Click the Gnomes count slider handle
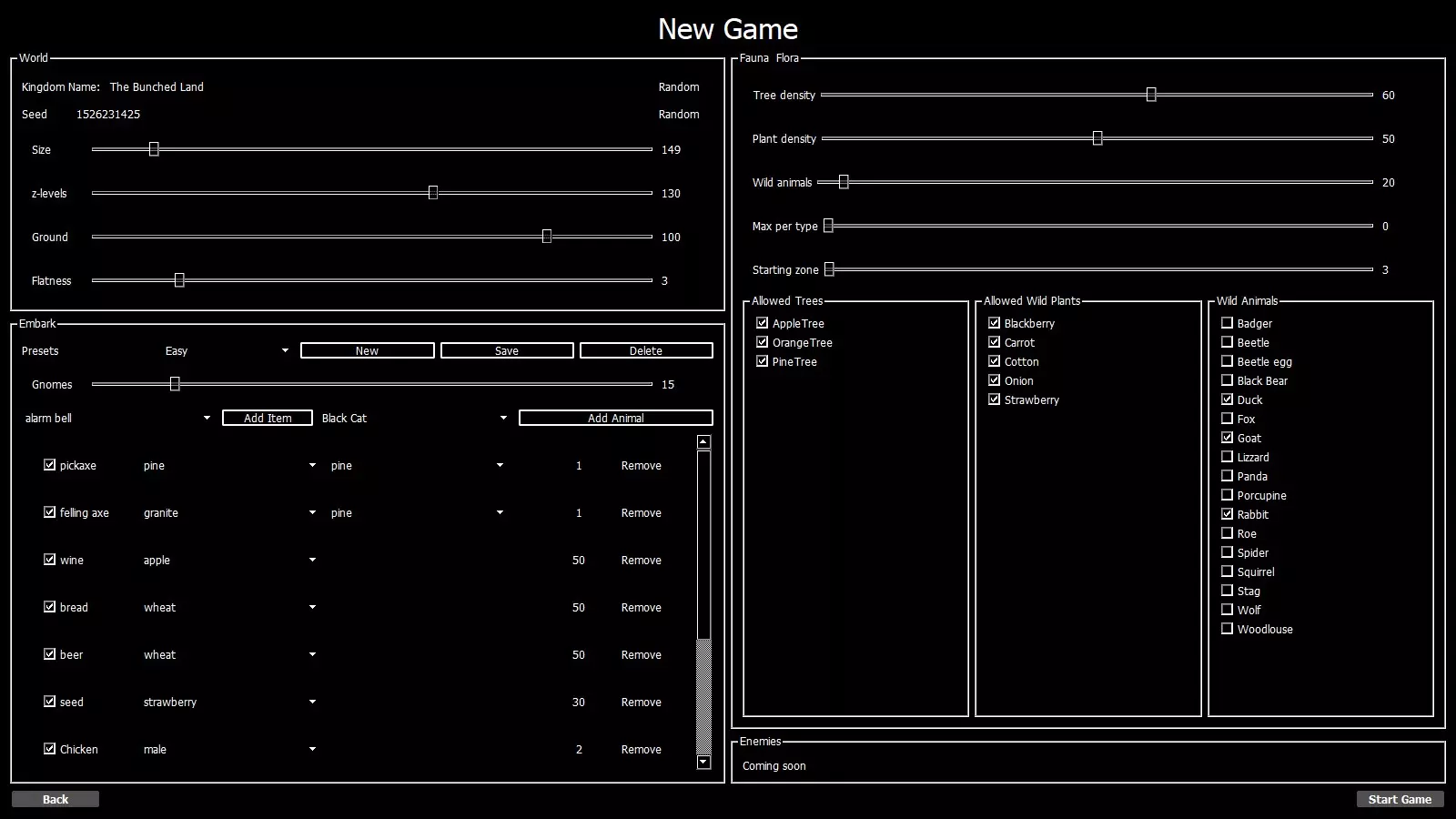 pyautogui.click(x=175, y=384)
